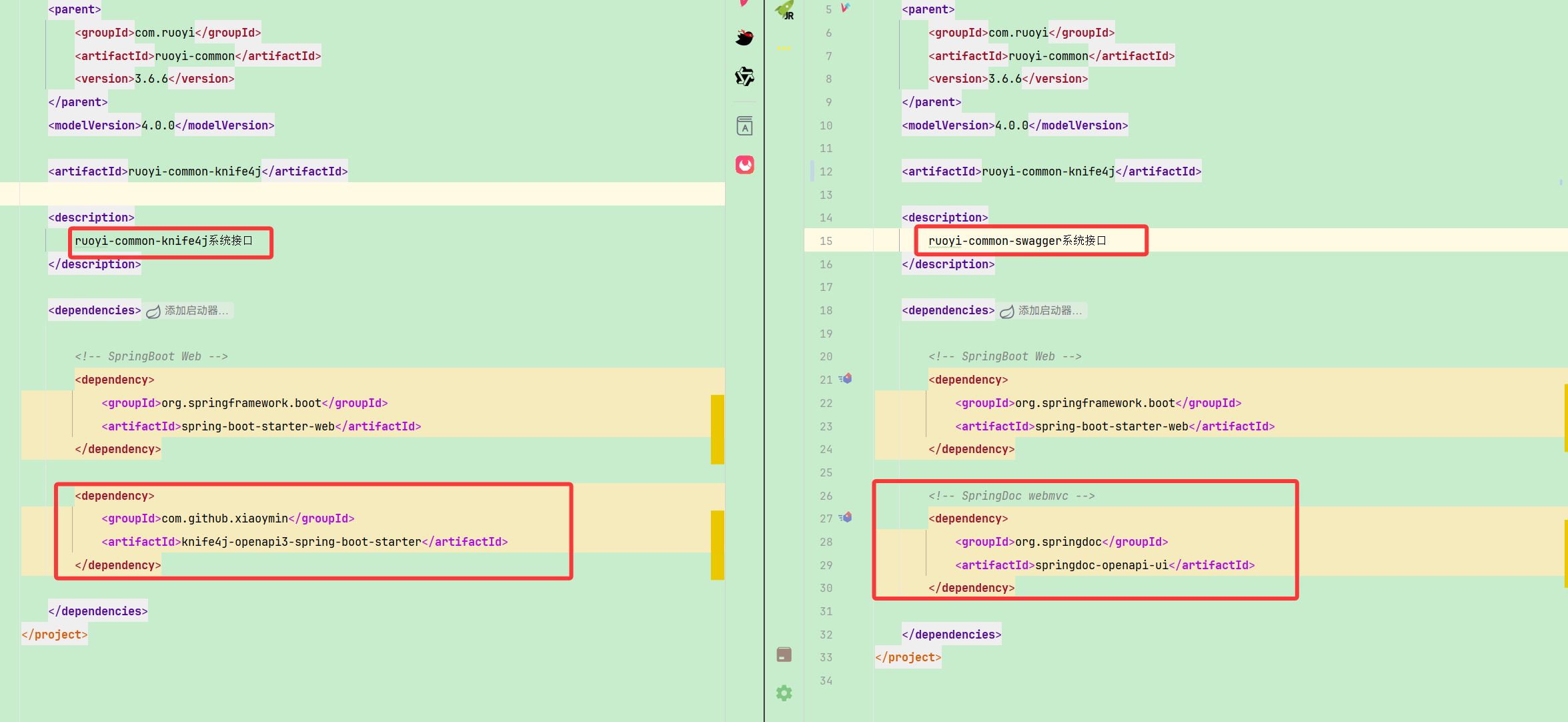This screenshot has height=722, width=1568.
Task: Click line number 15 in the right pane
Action: [x=825, y=241]
